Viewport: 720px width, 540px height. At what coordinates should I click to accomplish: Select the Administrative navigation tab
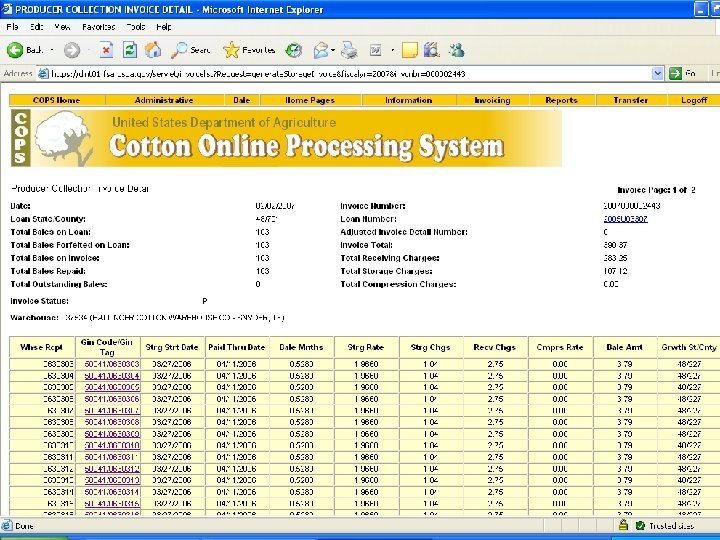pyautogui.click(x=164, y=100)
